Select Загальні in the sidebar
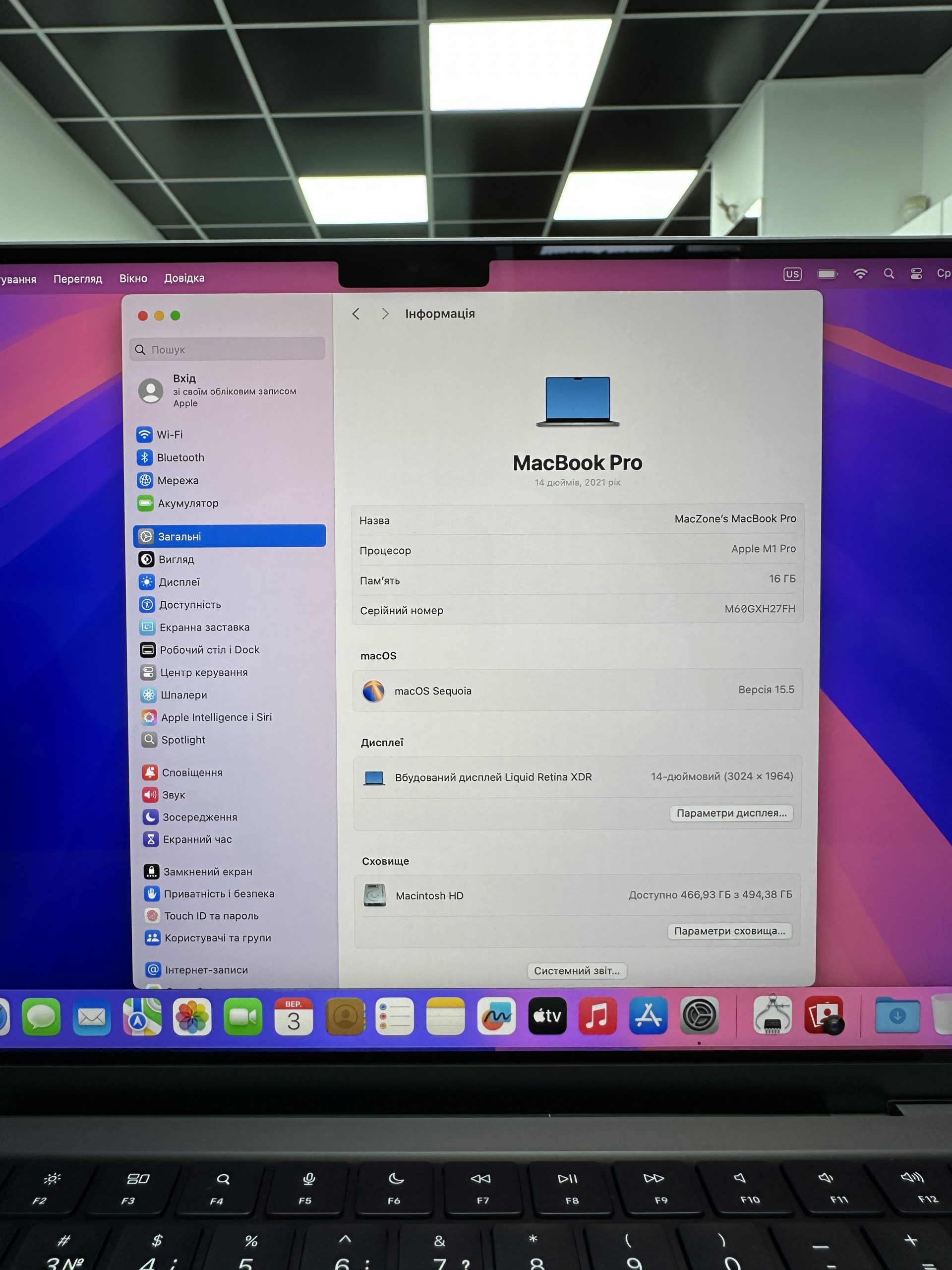The image size is (952, 1270). tap(230, 536)
